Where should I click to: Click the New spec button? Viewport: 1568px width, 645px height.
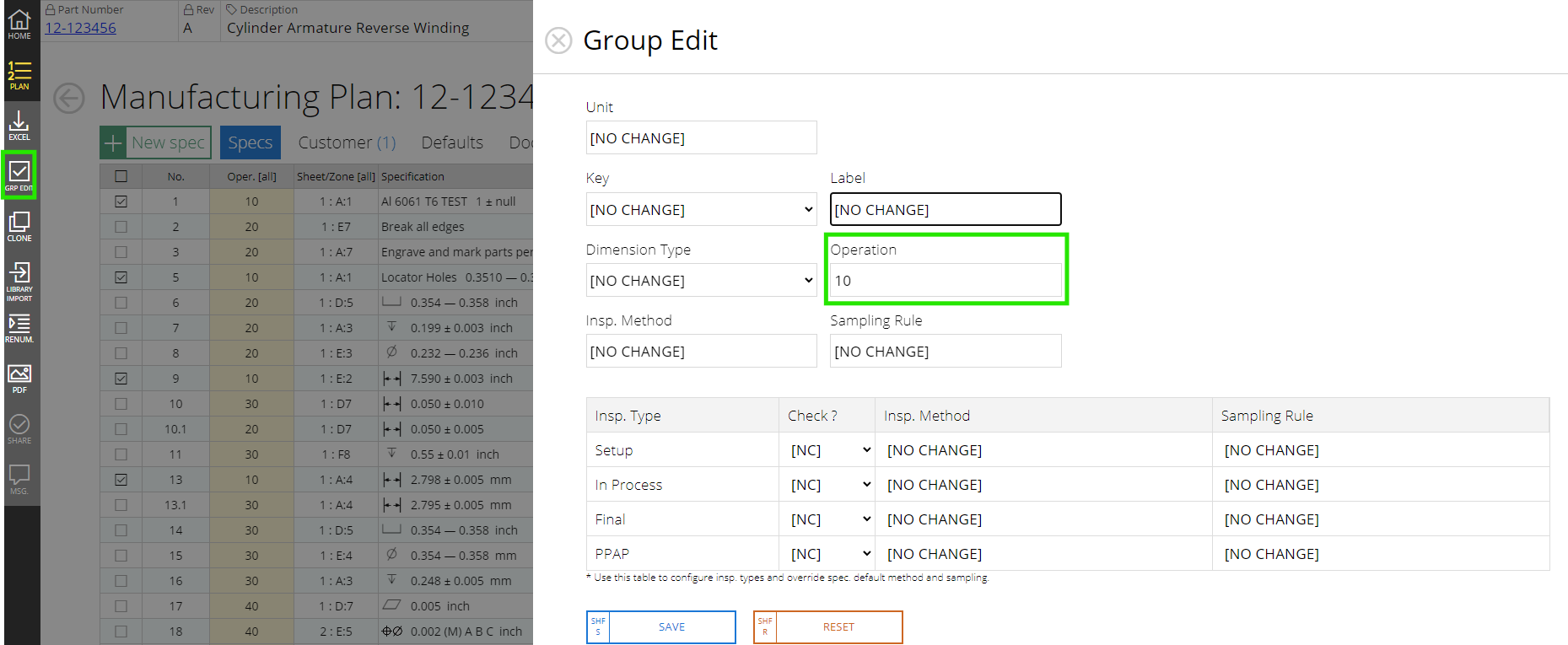coord(156,142)
